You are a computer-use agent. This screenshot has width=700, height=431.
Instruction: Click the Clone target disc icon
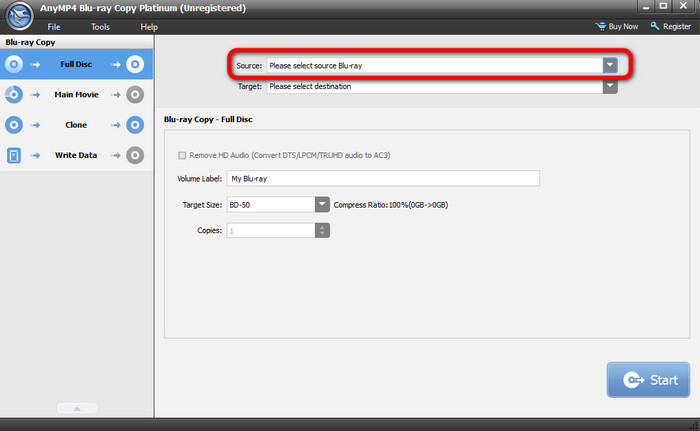pyautogui.click(x=135, y=125)
